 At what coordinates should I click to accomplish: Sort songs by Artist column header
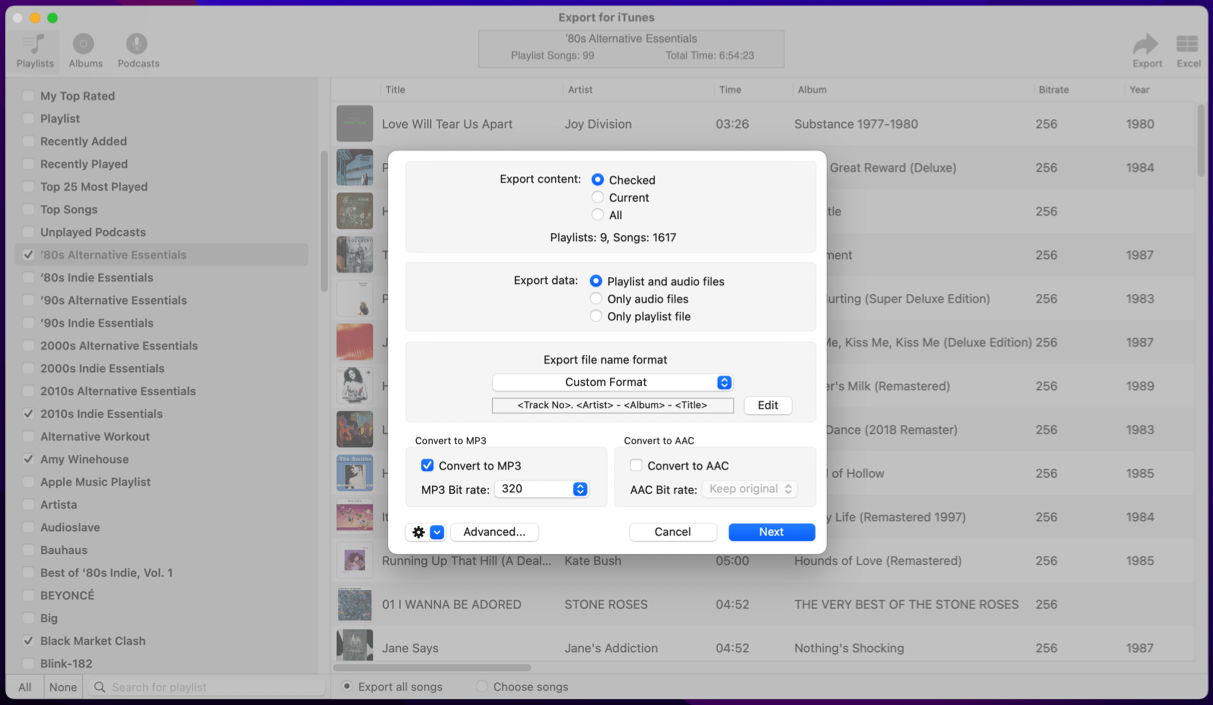click(x=580, y=90)
